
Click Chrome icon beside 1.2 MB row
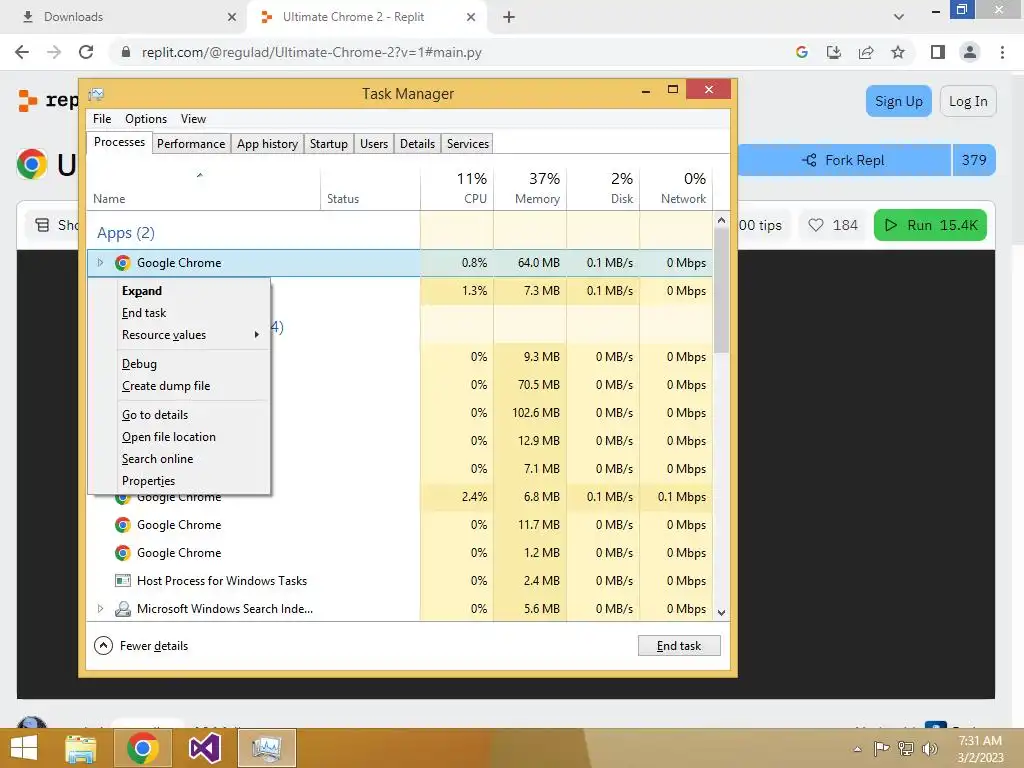[x=122, y=553]
